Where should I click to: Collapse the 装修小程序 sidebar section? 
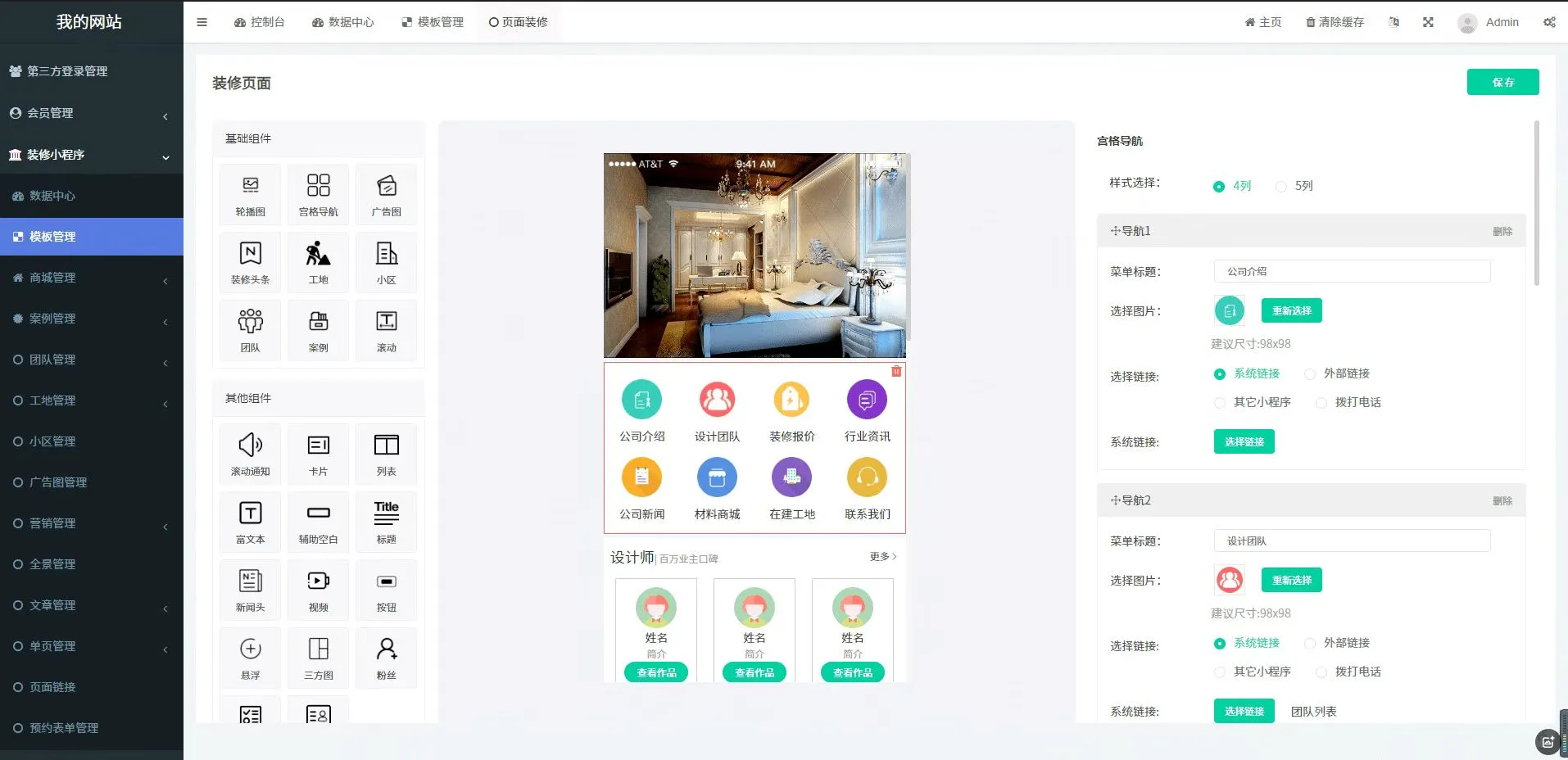point(91,155)
